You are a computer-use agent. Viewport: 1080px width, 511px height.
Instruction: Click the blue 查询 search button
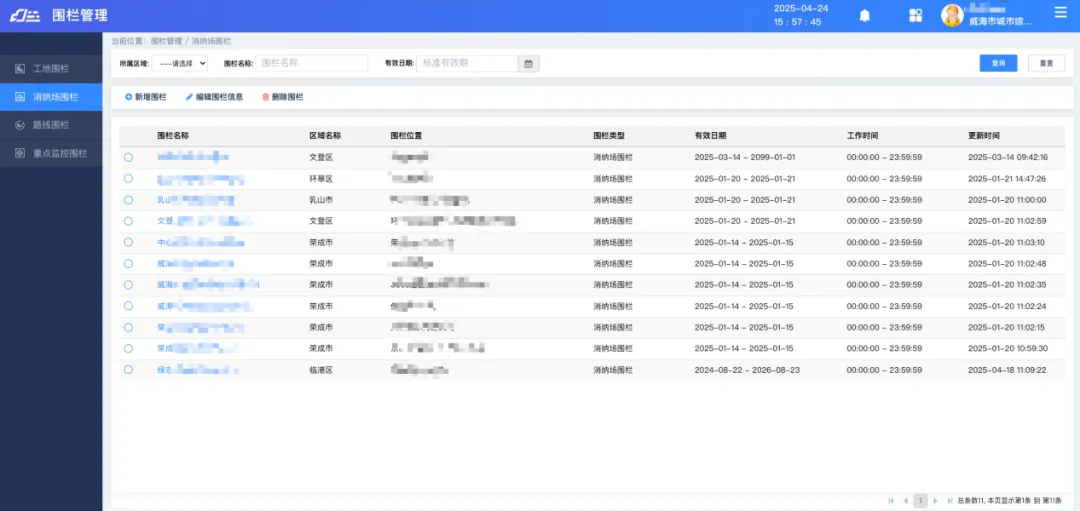point(998,63)
